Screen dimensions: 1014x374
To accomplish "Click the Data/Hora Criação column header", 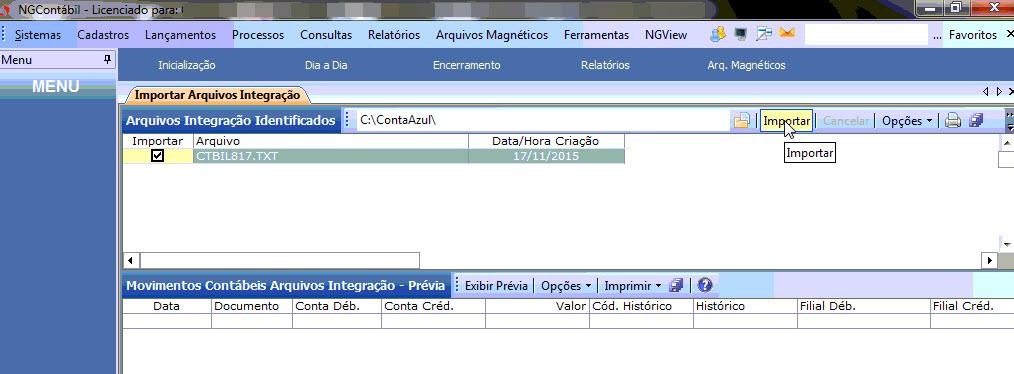I will 546,141.
